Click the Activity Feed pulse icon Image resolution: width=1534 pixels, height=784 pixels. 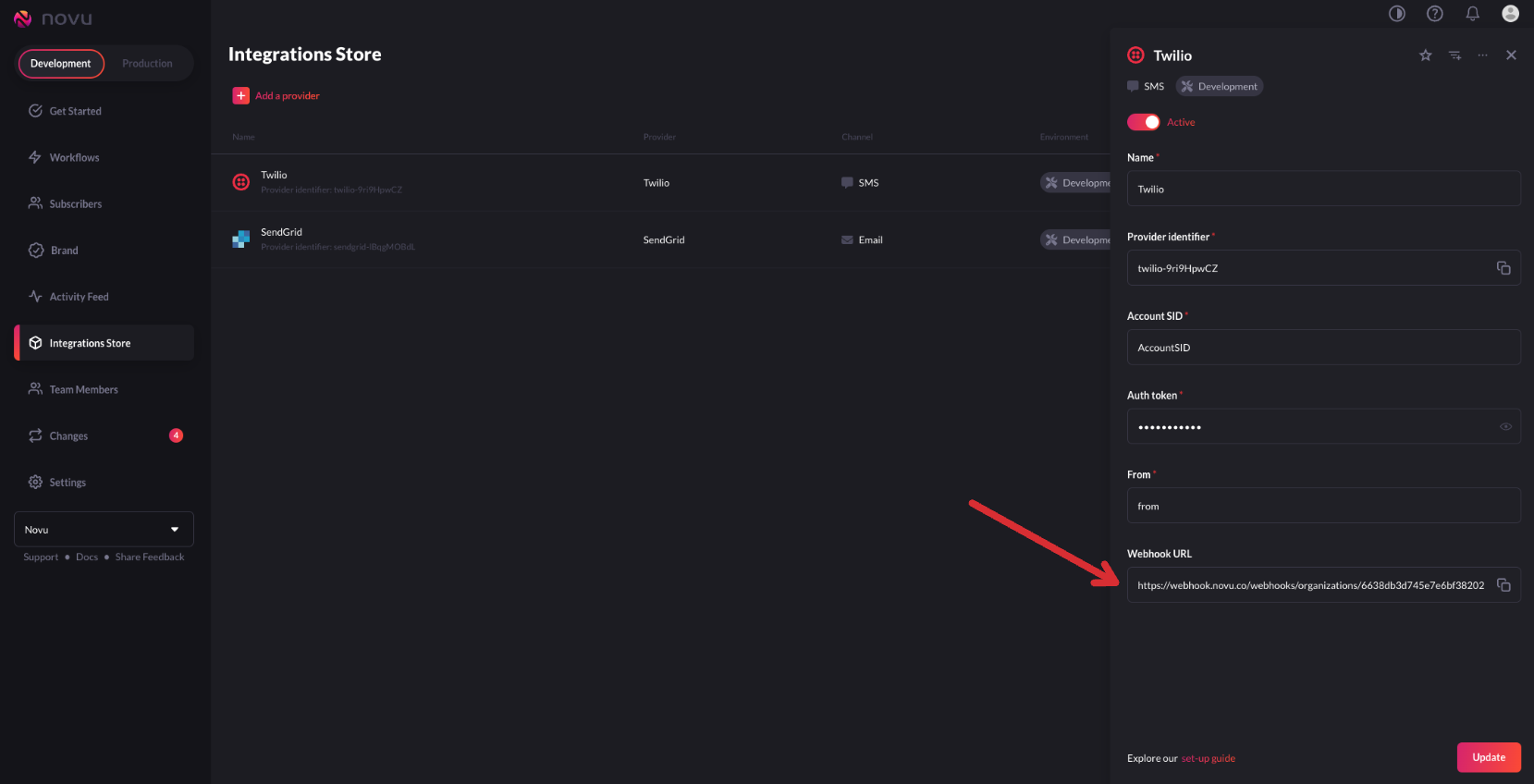(35, 296)
